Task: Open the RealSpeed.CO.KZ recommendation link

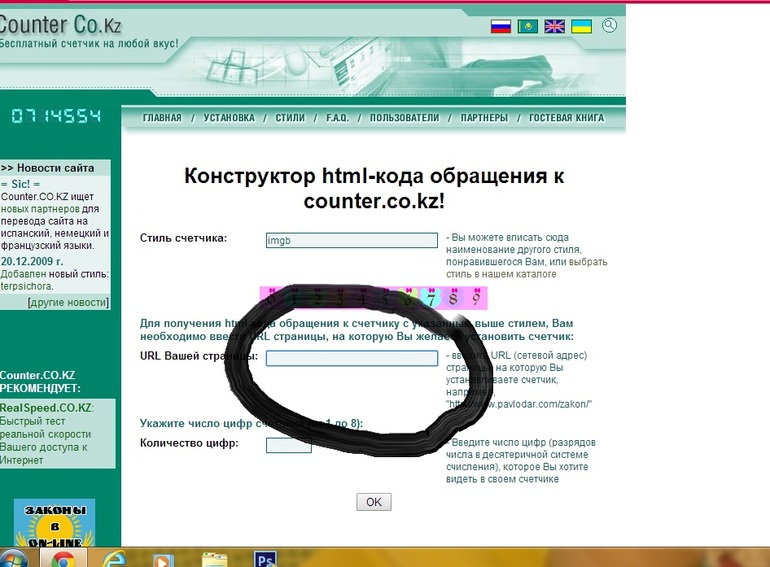Action: tap(45, 407)
